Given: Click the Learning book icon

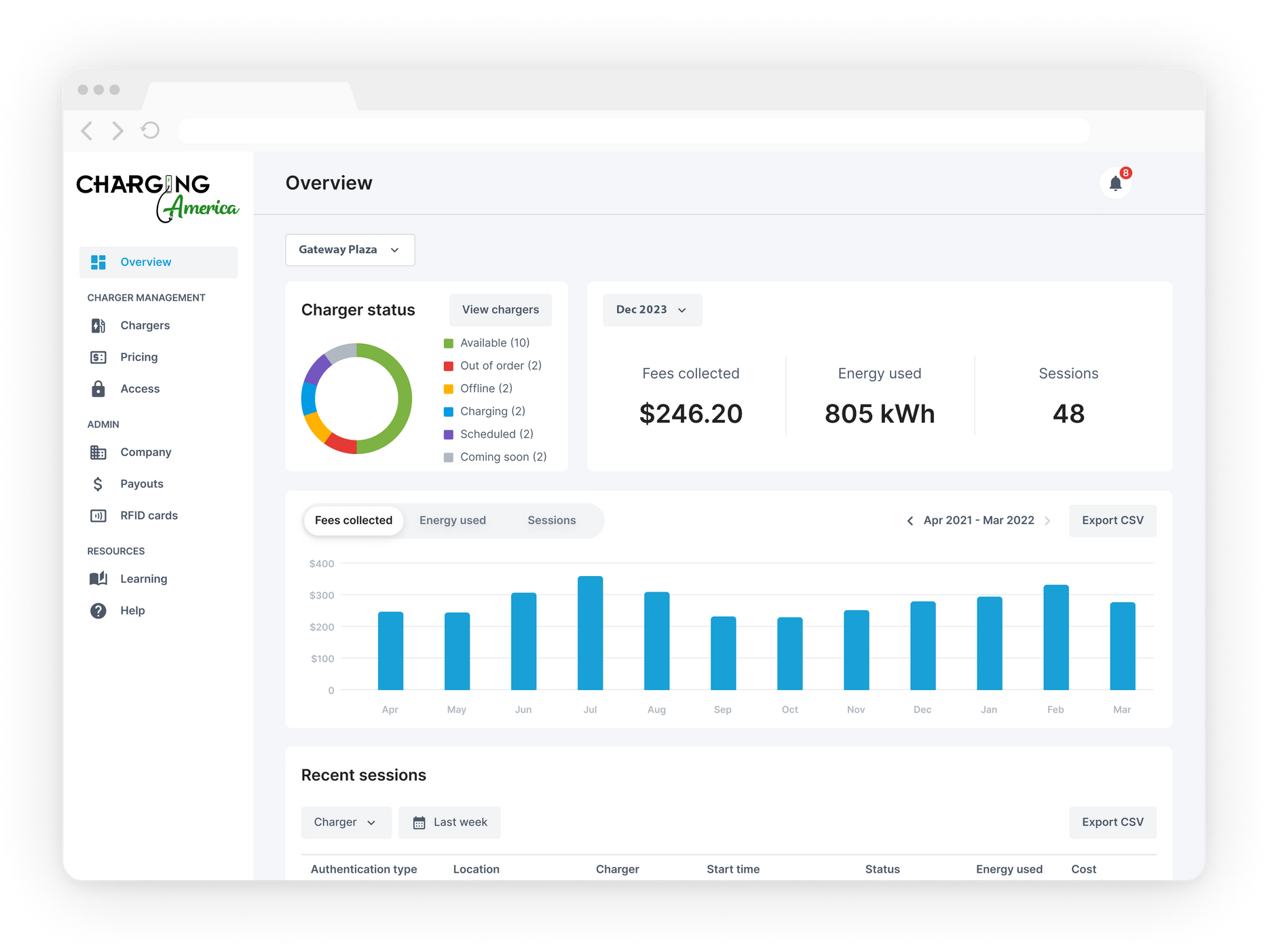Looking at the screenshot, I should 98,579.
